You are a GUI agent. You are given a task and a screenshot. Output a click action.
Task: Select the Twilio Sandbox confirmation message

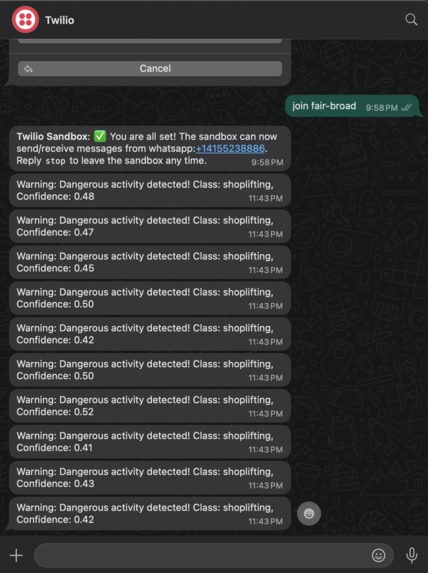point(150,149)
